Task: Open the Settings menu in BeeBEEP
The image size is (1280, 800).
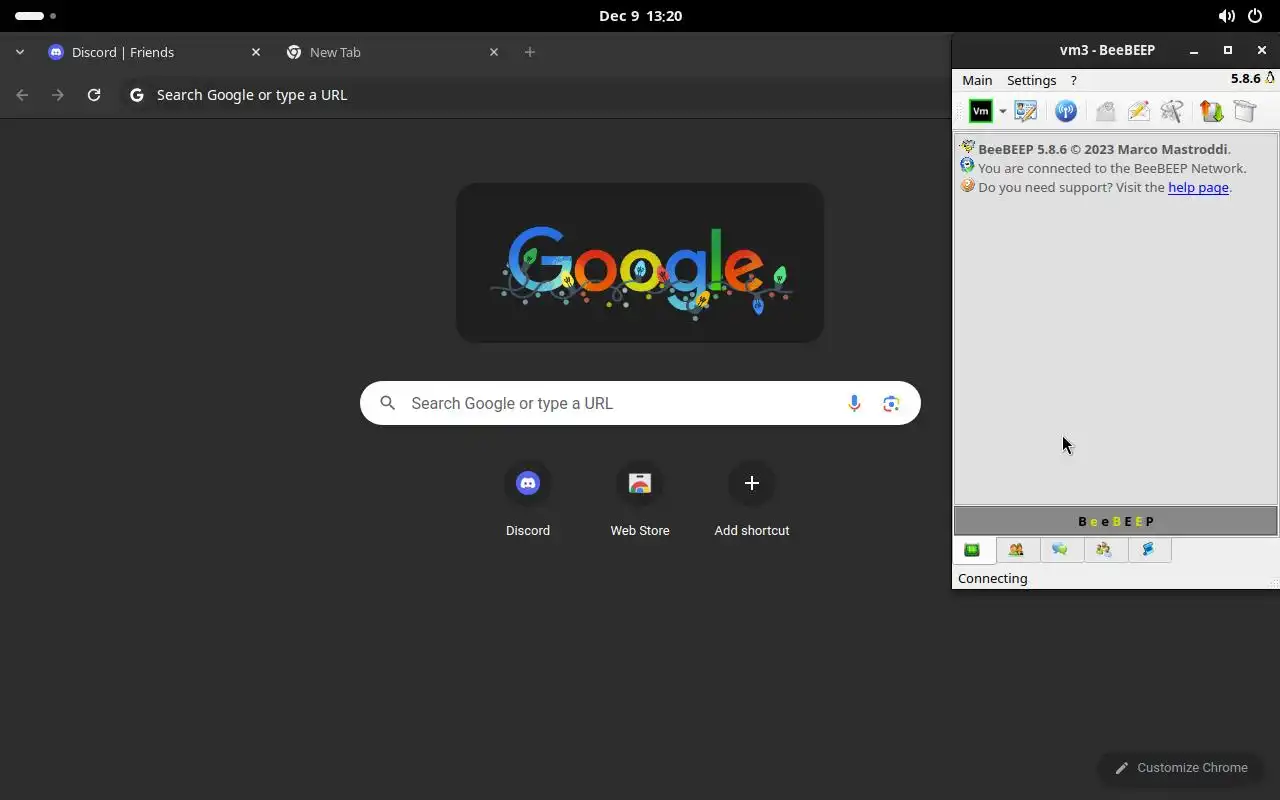Action: tap(1031, 80)
